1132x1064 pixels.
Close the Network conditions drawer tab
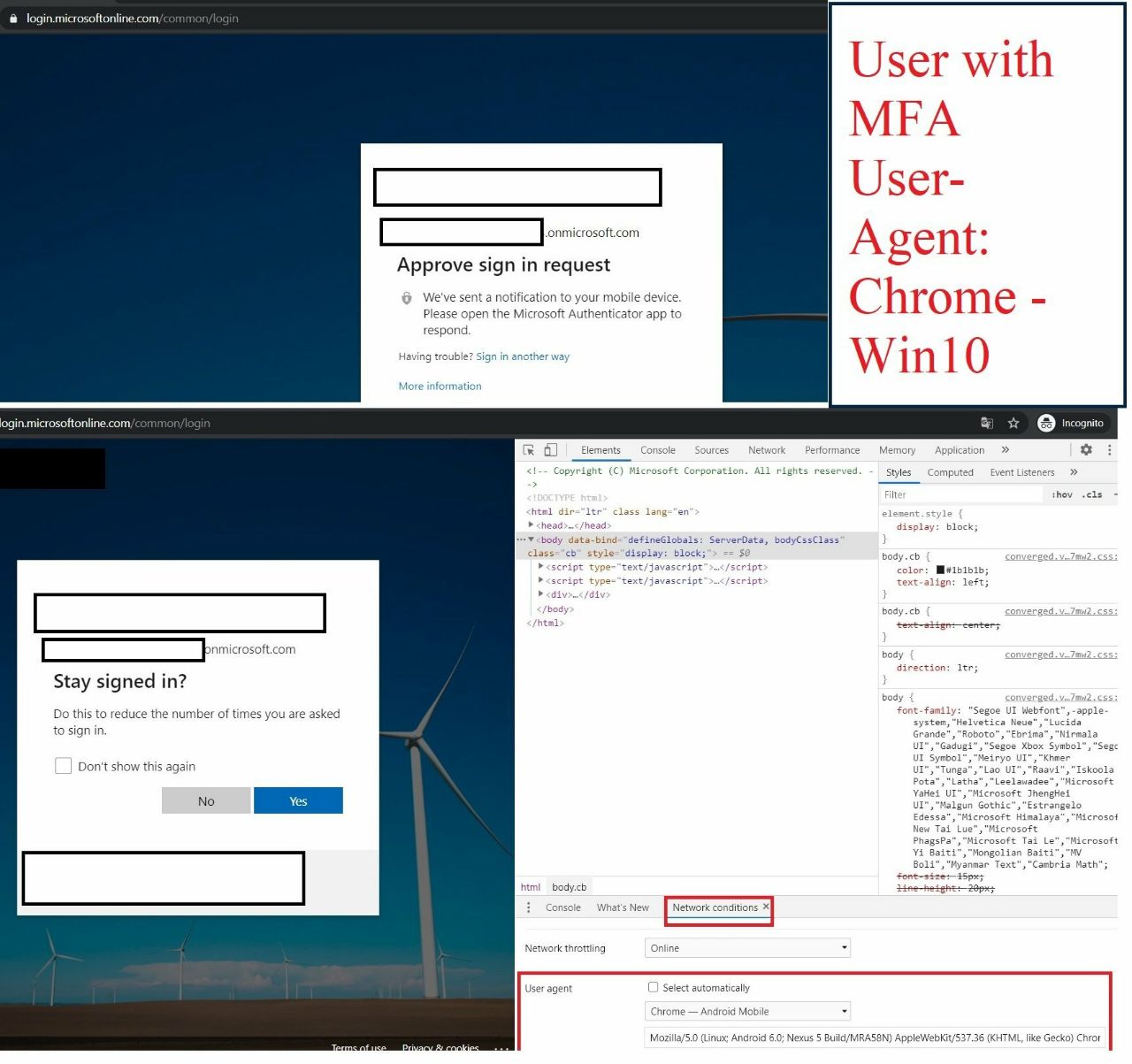tap(766, 907)
